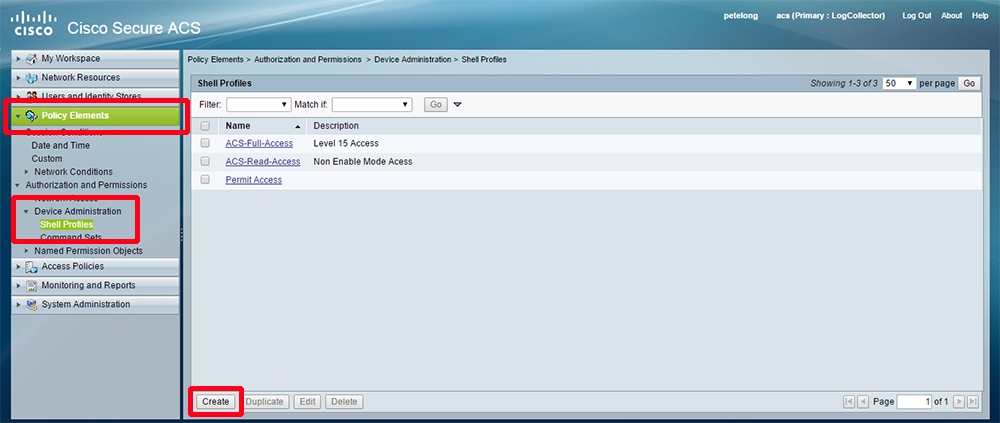1000x423 pixels.
Task: Open the Match if dropdown
Action: (372, 104)
